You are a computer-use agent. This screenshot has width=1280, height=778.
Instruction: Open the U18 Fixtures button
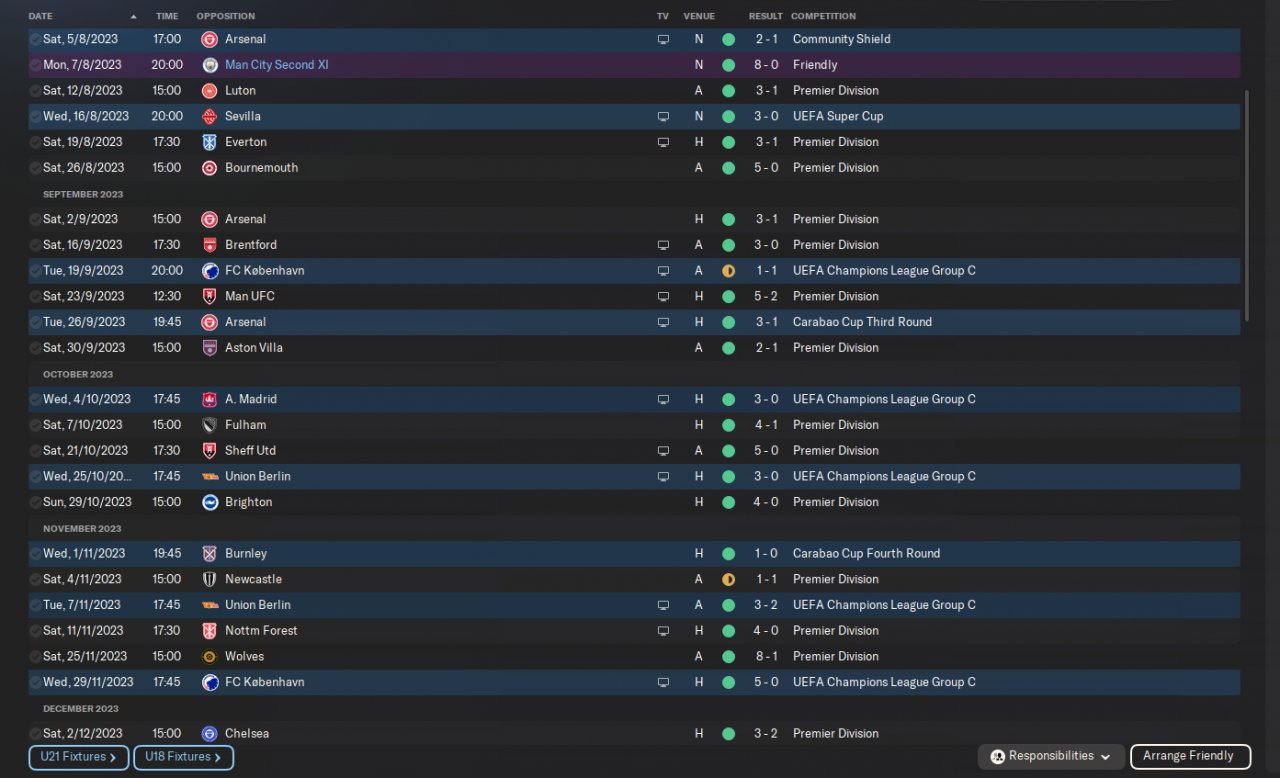click(x=183, y=758)
